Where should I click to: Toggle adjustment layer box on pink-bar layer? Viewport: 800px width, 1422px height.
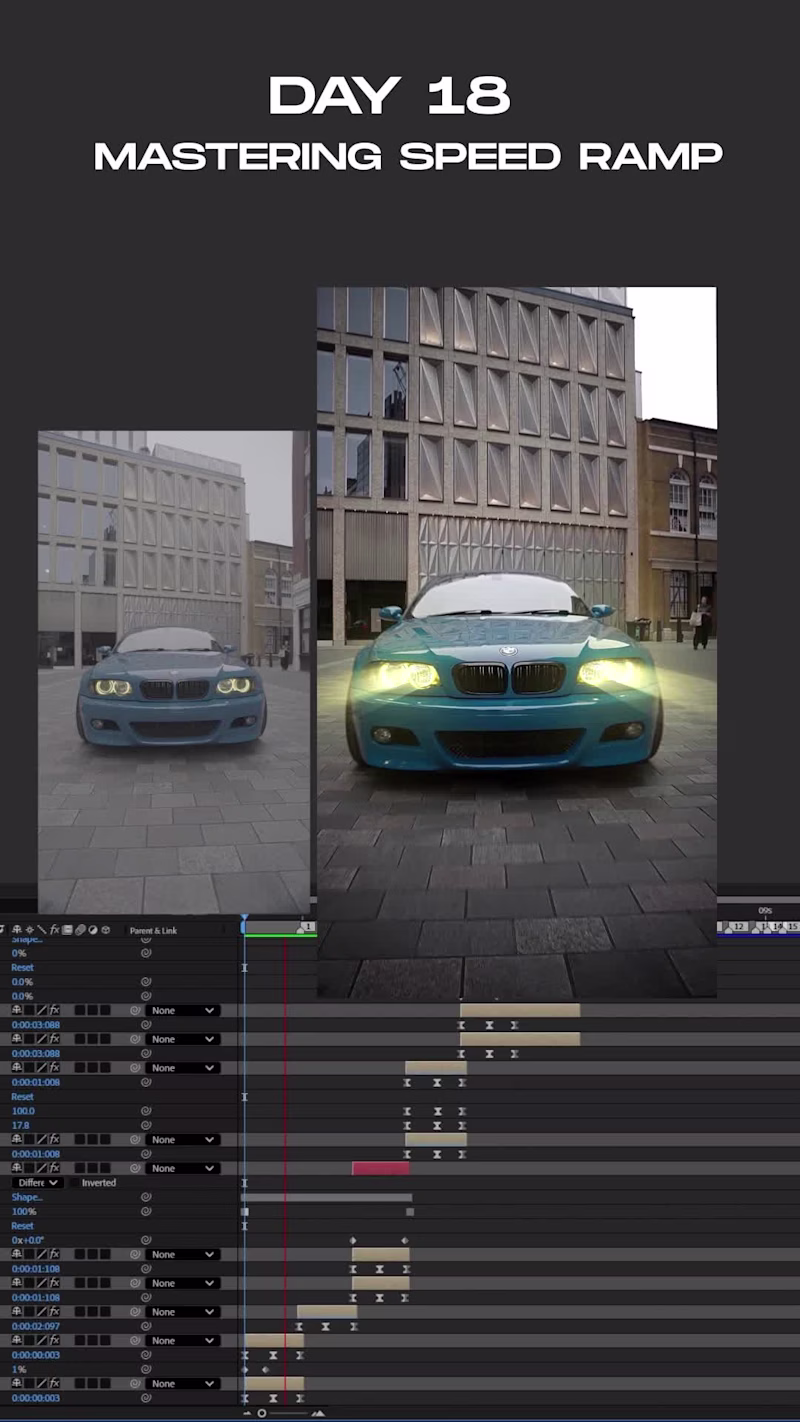coord(92,1168)
